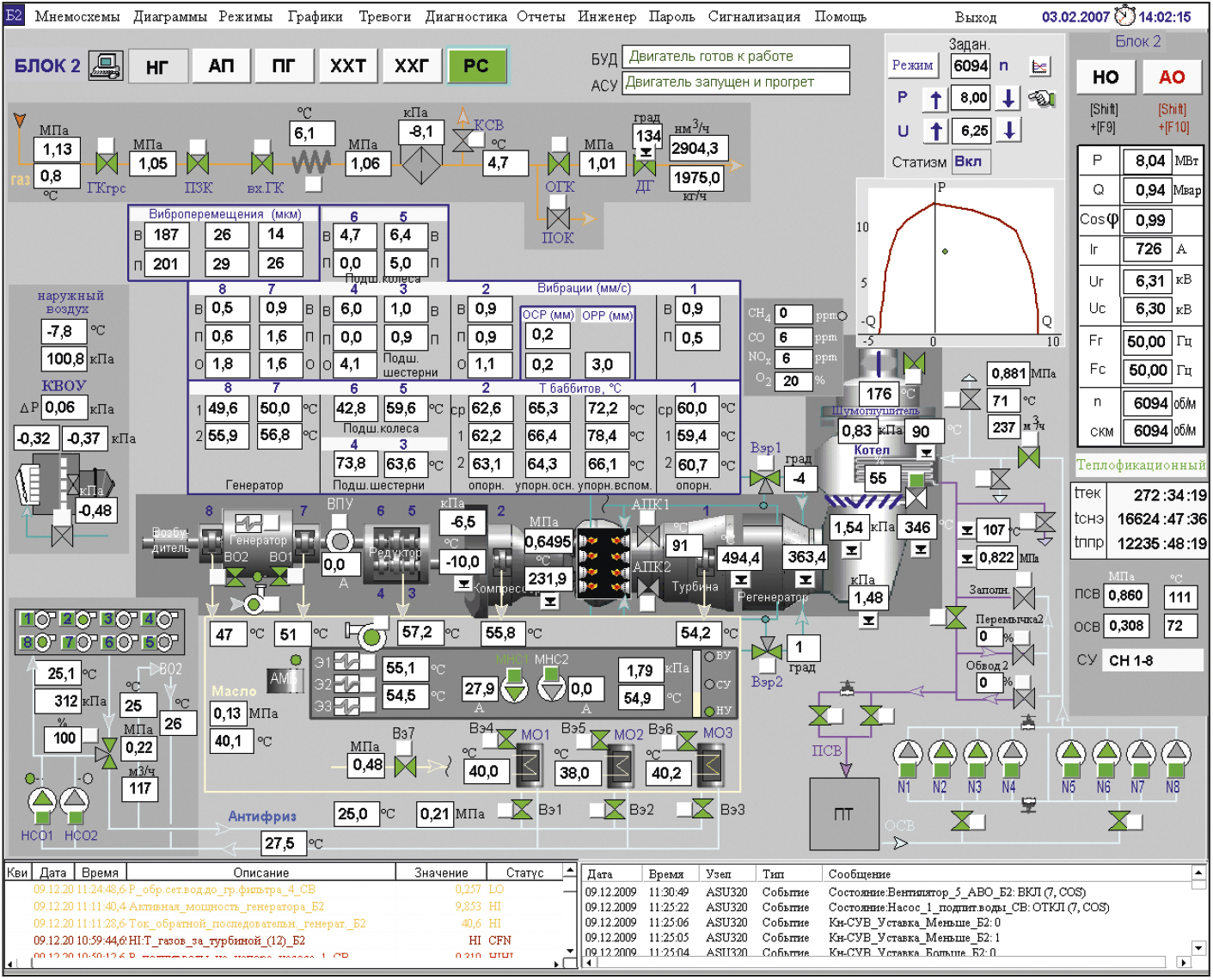Open the Отчеты menu
The width and height of the screenshot is (1213, 980).
coord(542,16)
